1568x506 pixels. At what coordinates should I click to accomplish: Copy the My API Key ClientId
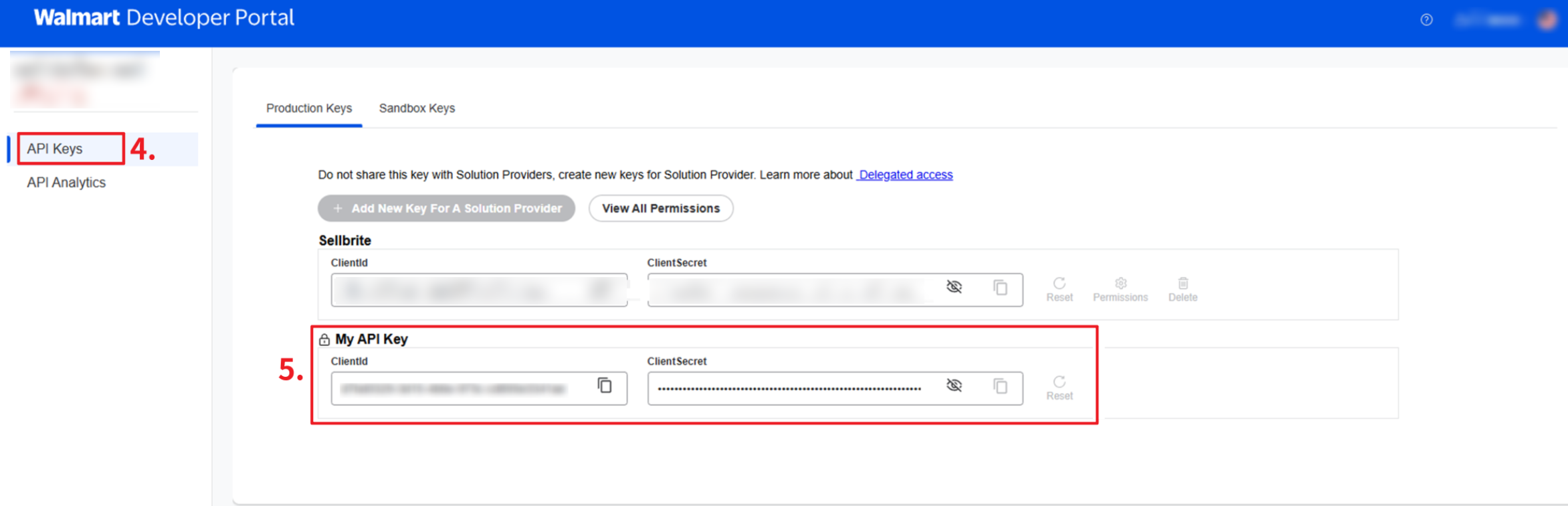[605, 386]
